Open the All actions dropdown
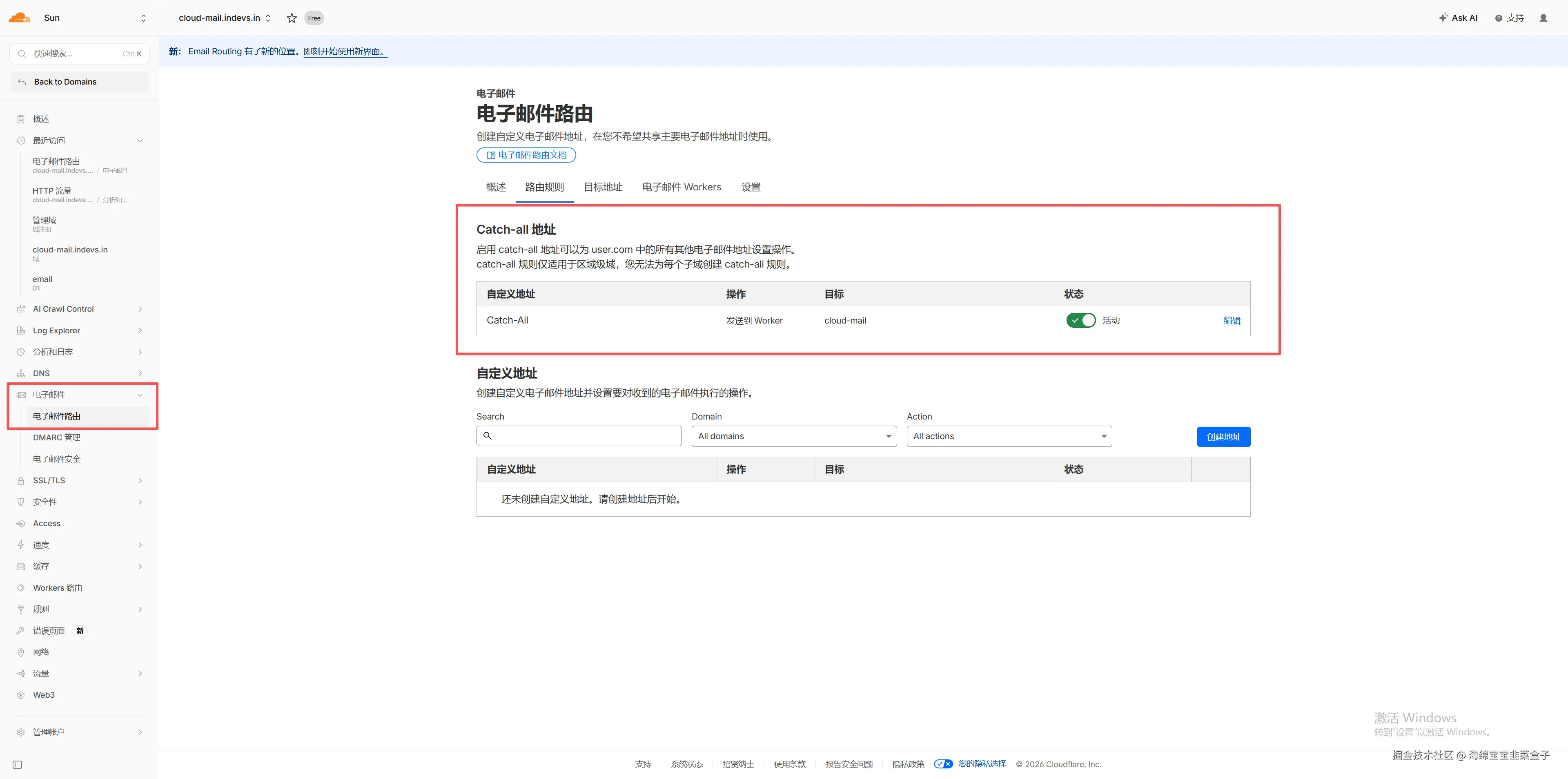Viewport: 1568px width, 779px height. [x=1009, y=436]
